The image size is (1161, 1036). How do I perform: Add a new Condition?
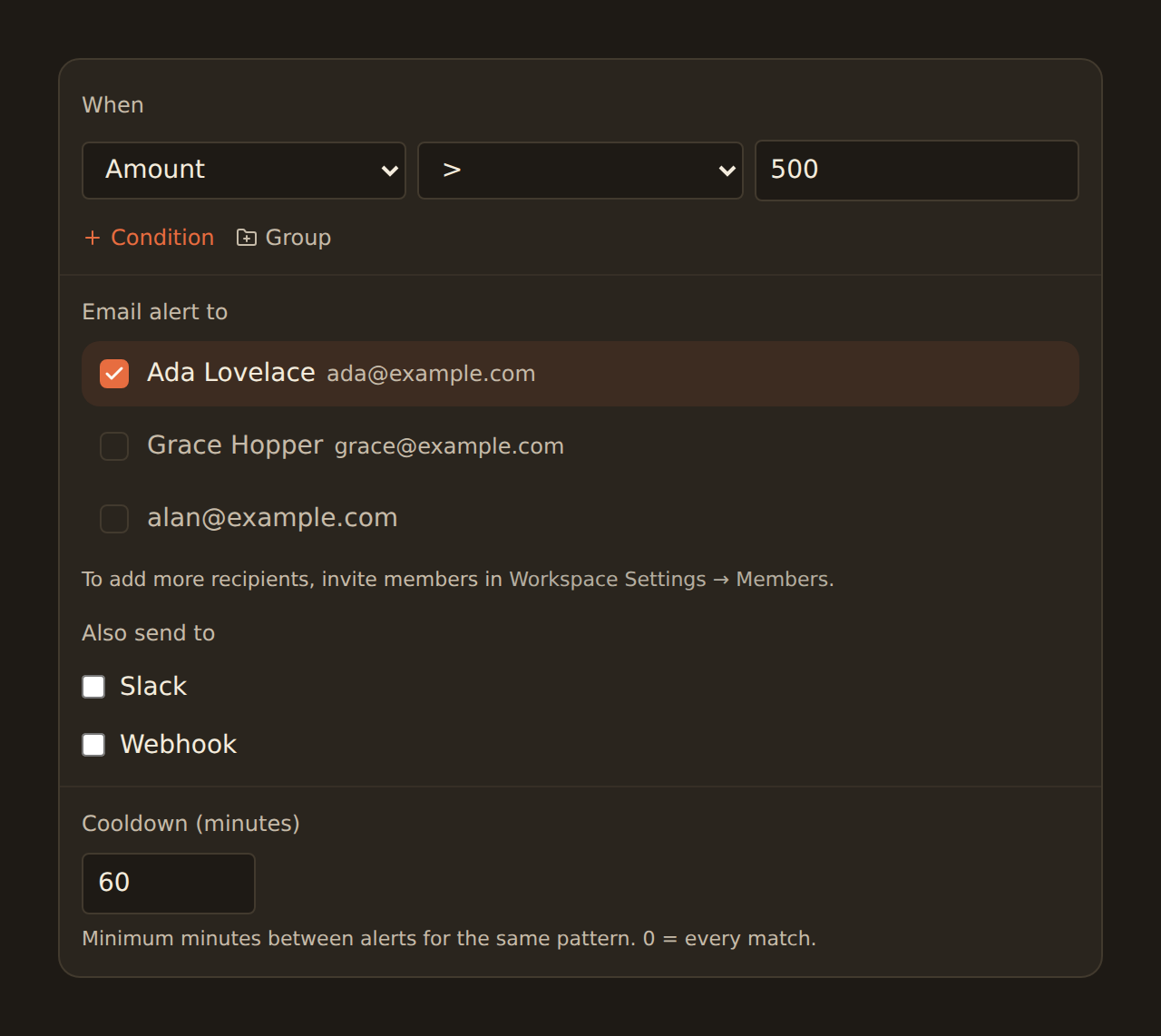coord(149,238)
